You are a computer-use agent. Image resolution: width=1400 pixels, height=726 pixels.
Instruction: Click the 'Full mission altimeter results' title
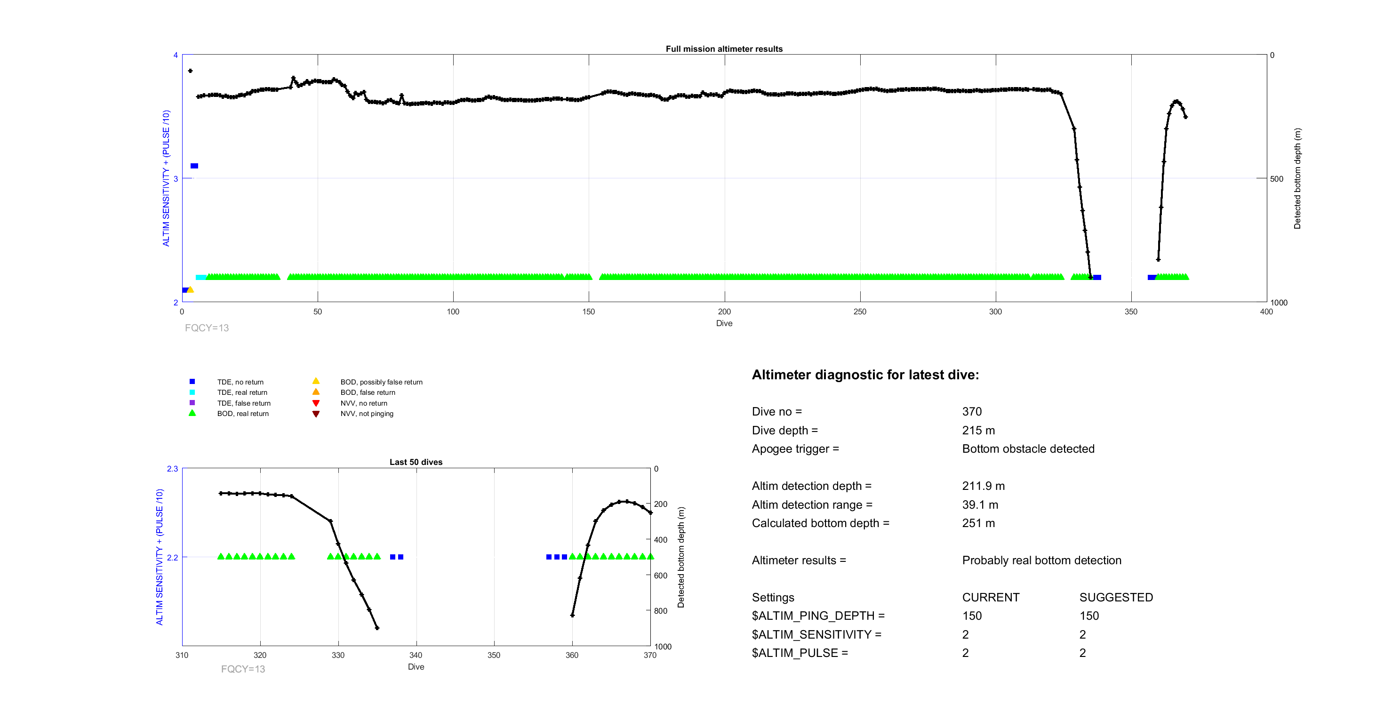[x=724, y=49]
